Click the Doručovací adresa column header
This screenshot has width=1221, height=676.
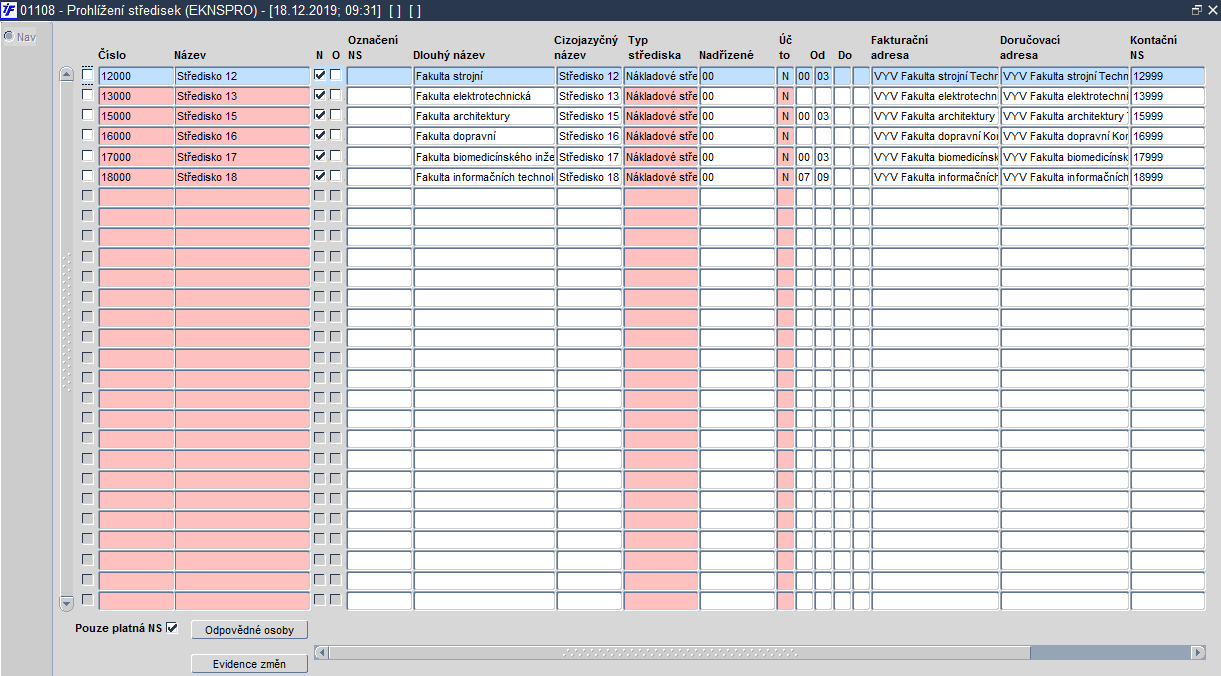[1030, 47]
